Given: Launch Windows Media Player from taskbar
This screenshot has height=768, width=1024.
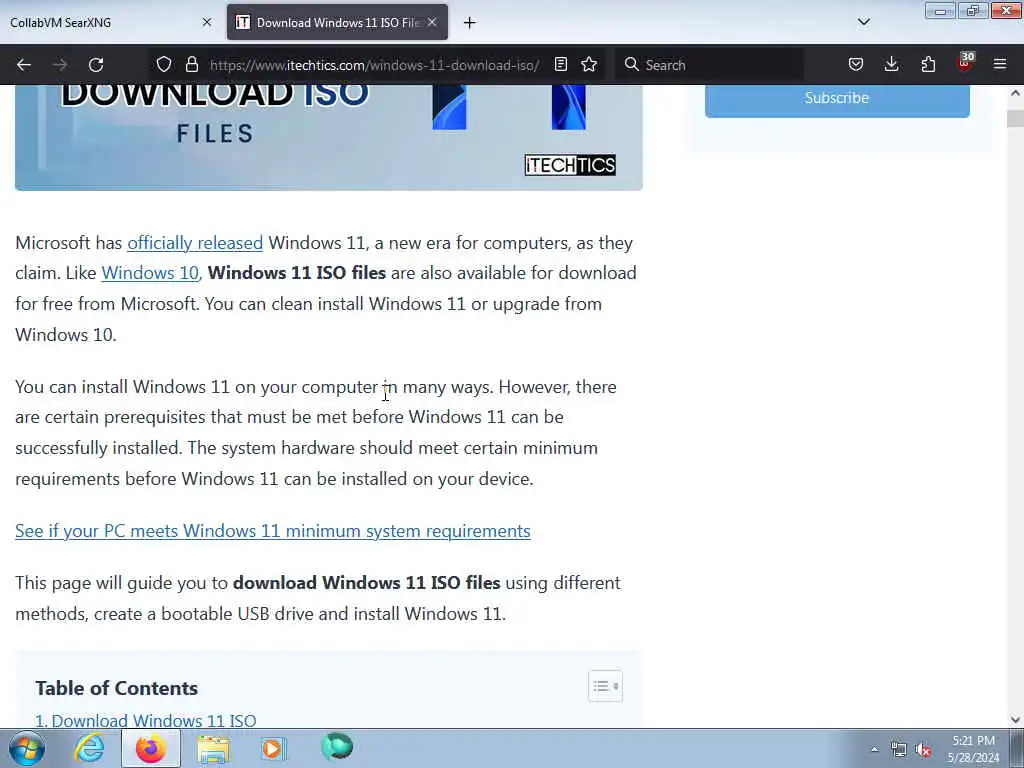Looking at the screenshot, I should click(x=274, y=748).
